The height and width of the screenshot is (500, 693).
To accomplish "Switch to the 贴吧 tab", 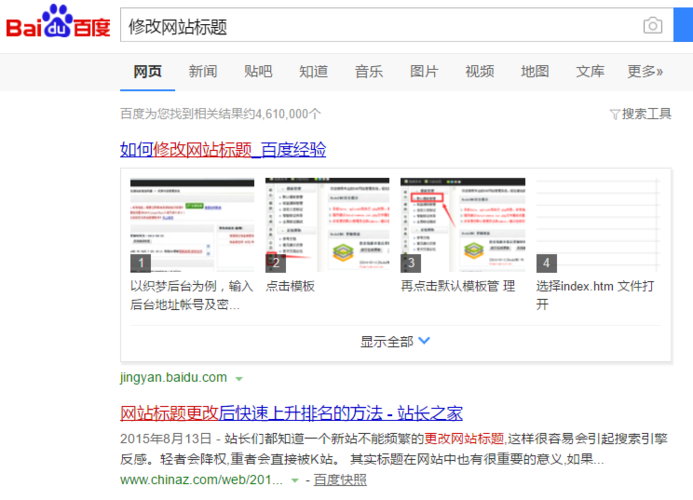I will [258, 72].
